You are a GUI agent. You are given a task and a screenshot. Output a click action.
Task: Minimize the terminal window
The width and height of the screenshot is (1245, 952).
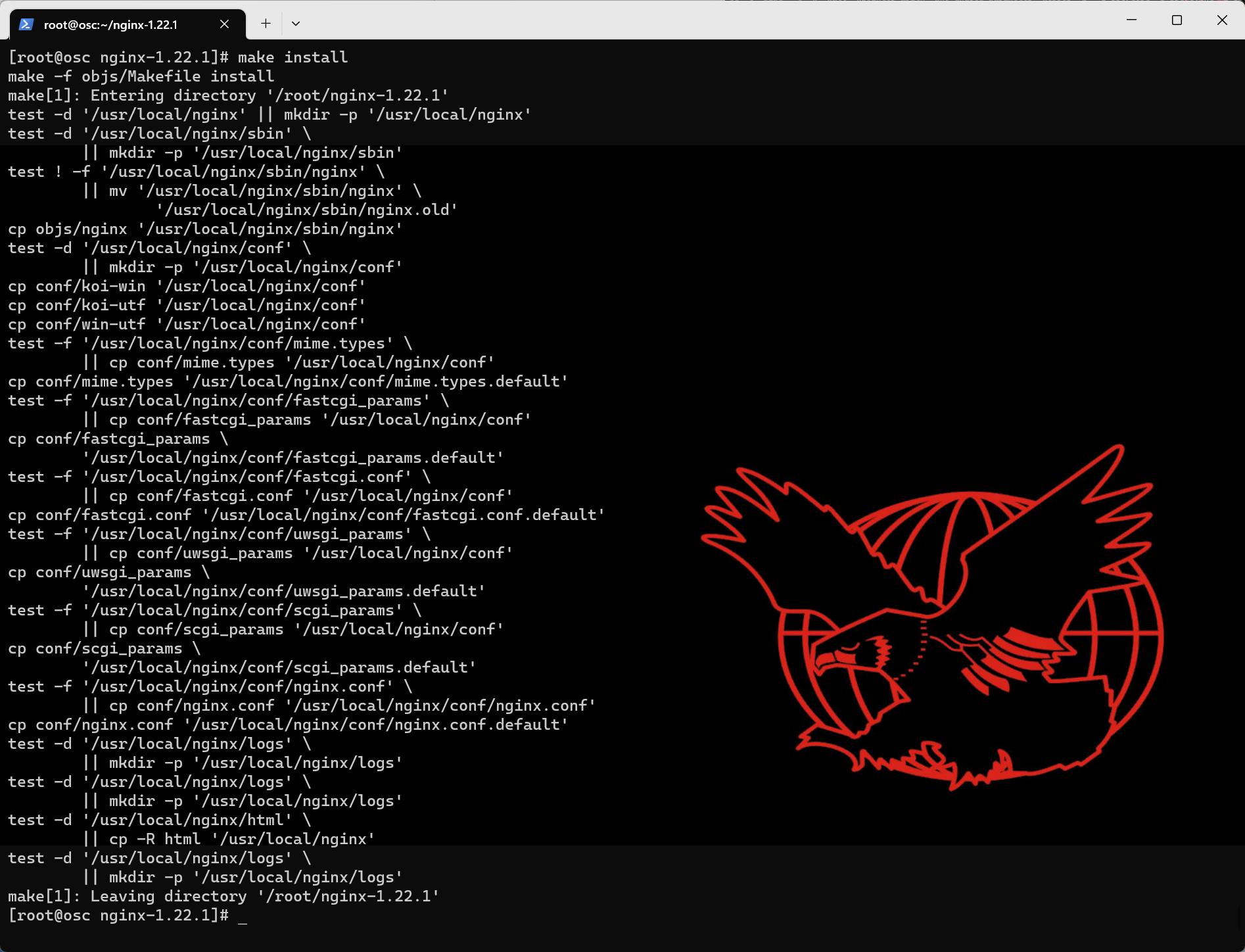point(1131,20)
